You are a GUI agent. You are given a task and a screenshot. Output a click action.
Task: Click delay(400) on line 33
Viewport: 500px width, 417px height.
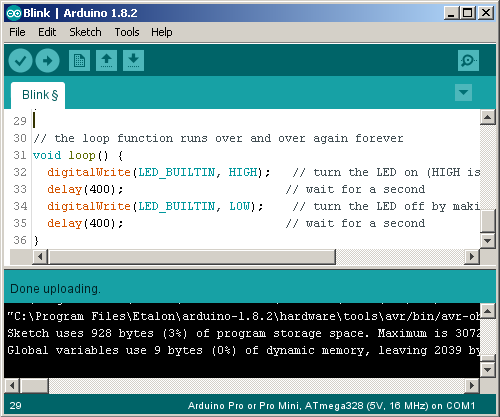pos(85,189)
